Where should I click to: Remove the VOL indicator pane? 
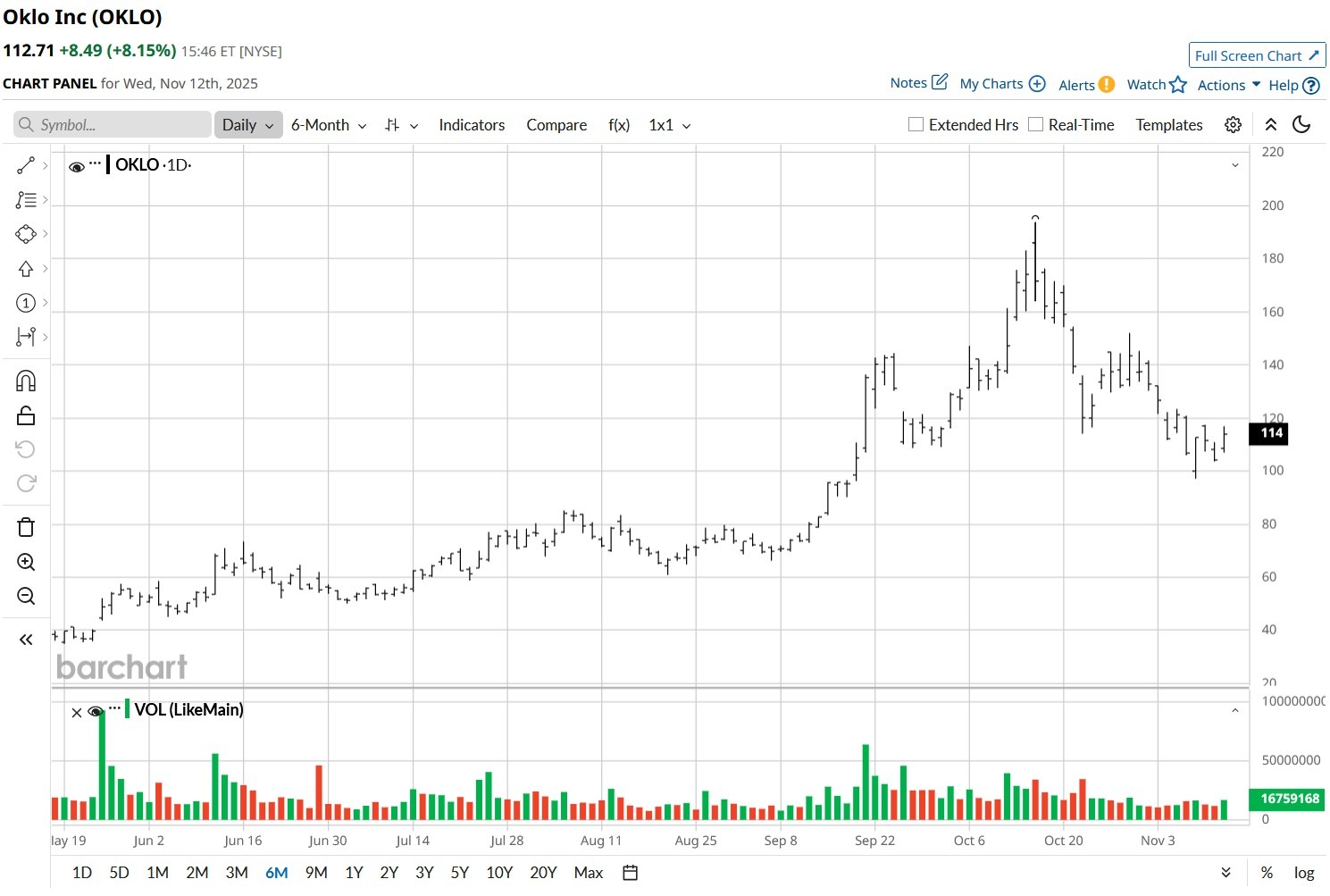pyautogui.click(x=77, y=712)
